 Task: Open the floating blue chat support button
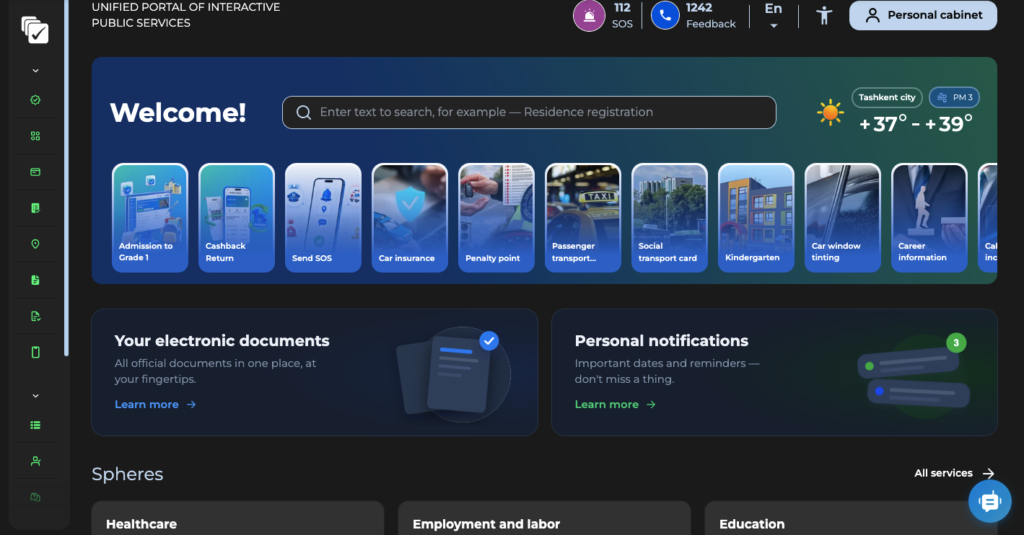pyautogui.click(x=990, y=501)
